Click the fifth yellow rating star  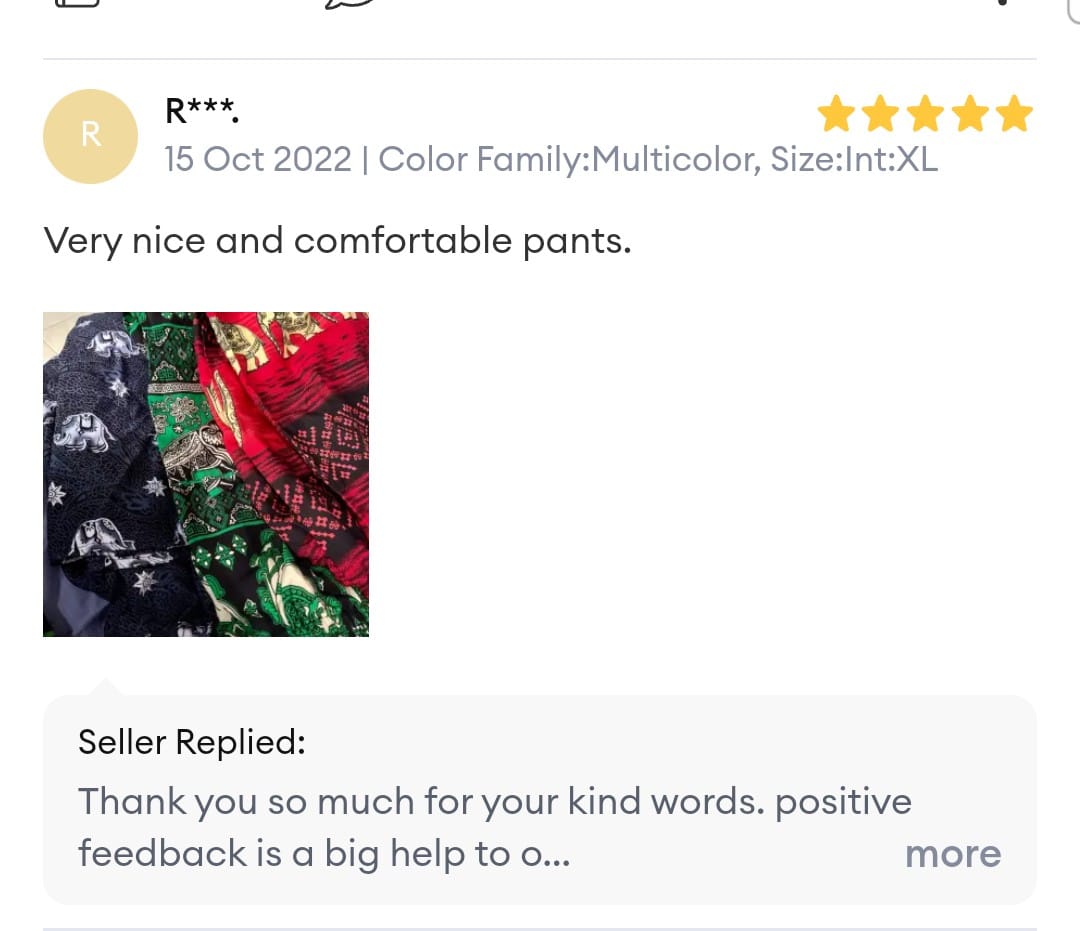click(x=1014, y=115)
